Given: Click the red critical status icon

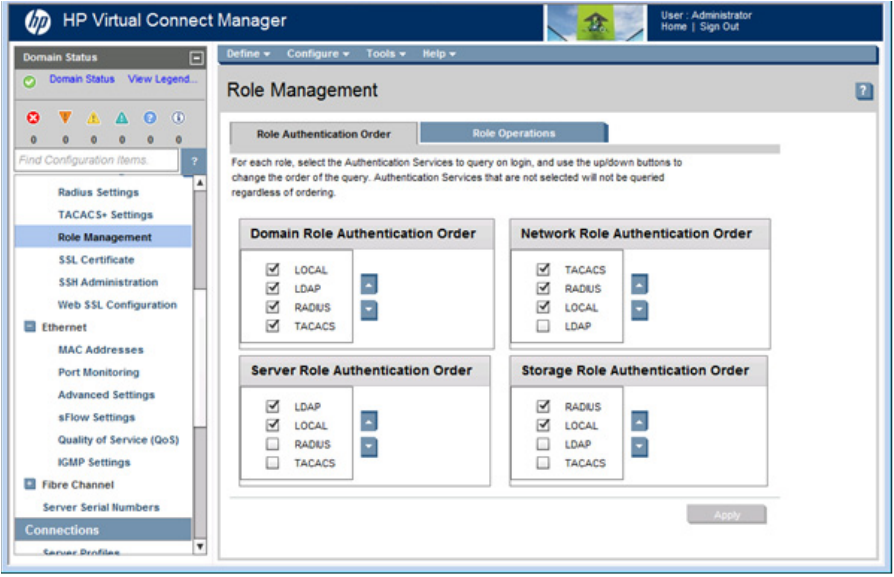Looking at the screenshot, I should pos(33,117).
